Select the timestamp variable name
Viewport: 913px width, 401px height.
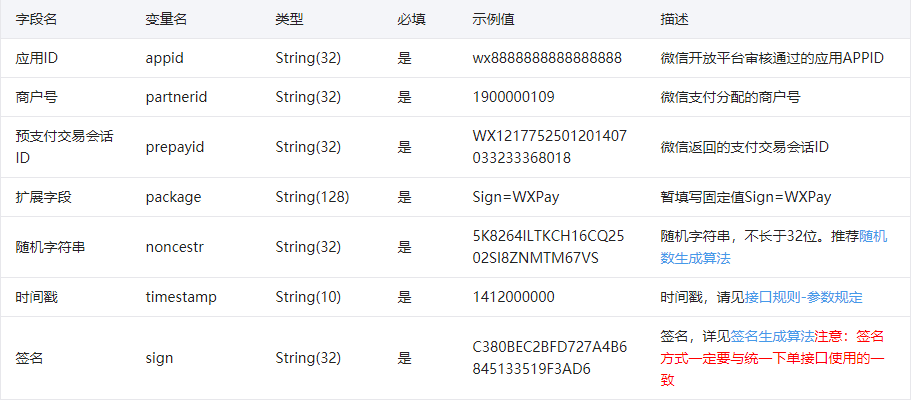(x=181, y=297)
